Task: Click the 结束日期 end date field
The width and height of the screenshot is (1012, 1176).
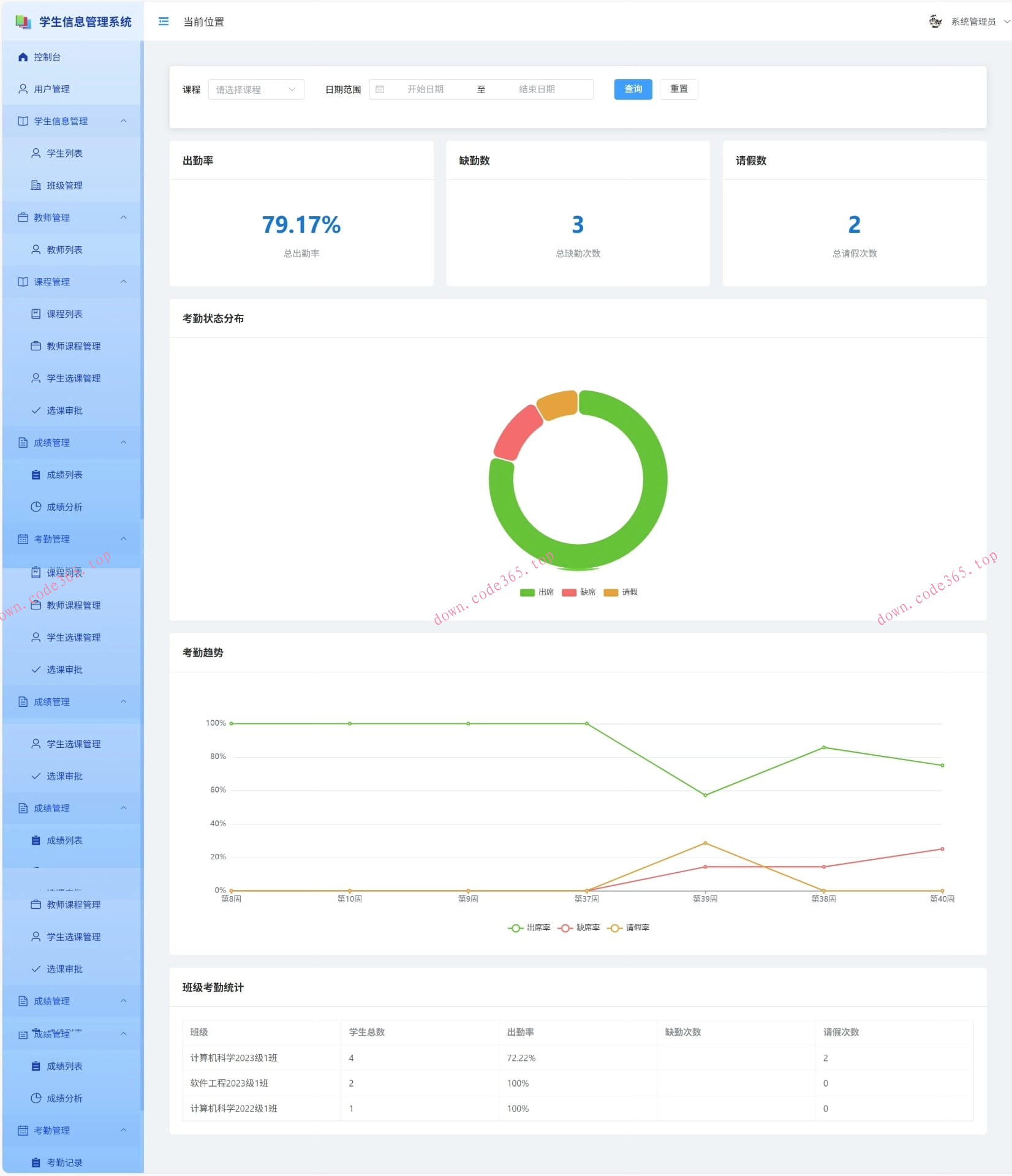Action: [x=537, y=89]
